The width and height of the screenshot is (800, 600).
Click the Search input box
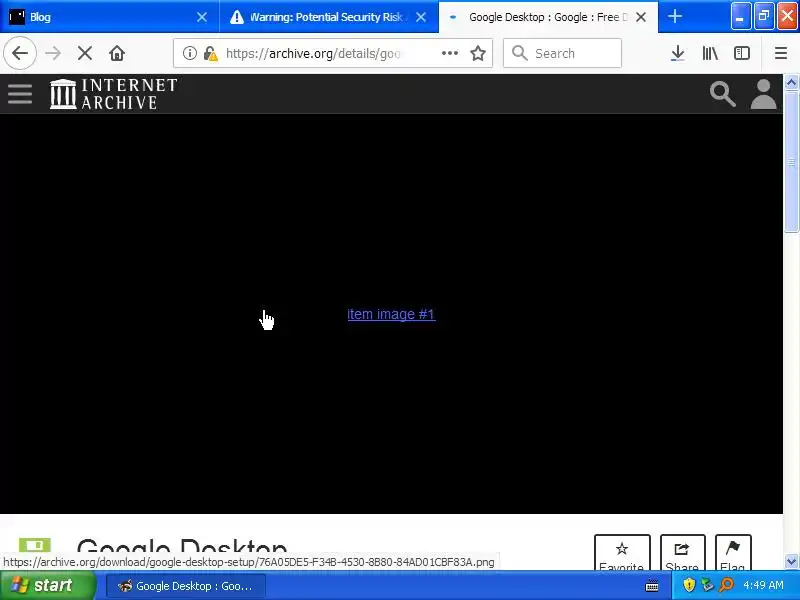[x=562, y=53]
